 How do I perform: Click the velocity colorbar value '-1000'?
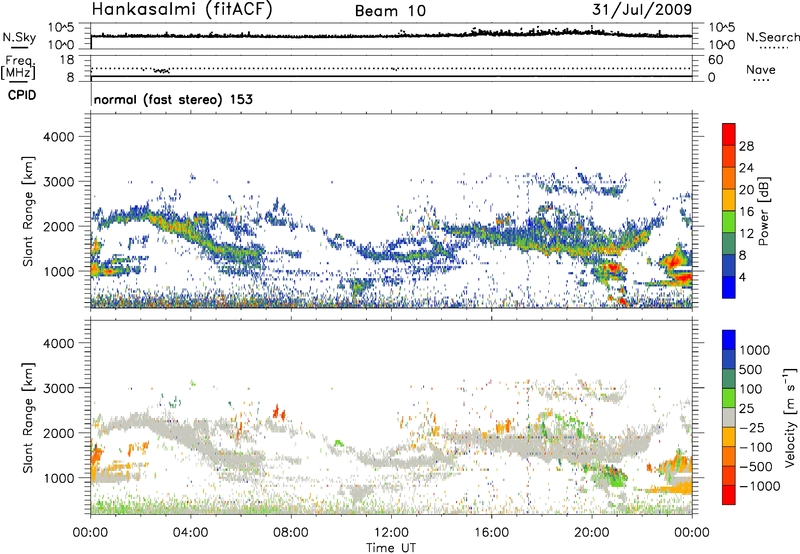click(x=760, y=486)
